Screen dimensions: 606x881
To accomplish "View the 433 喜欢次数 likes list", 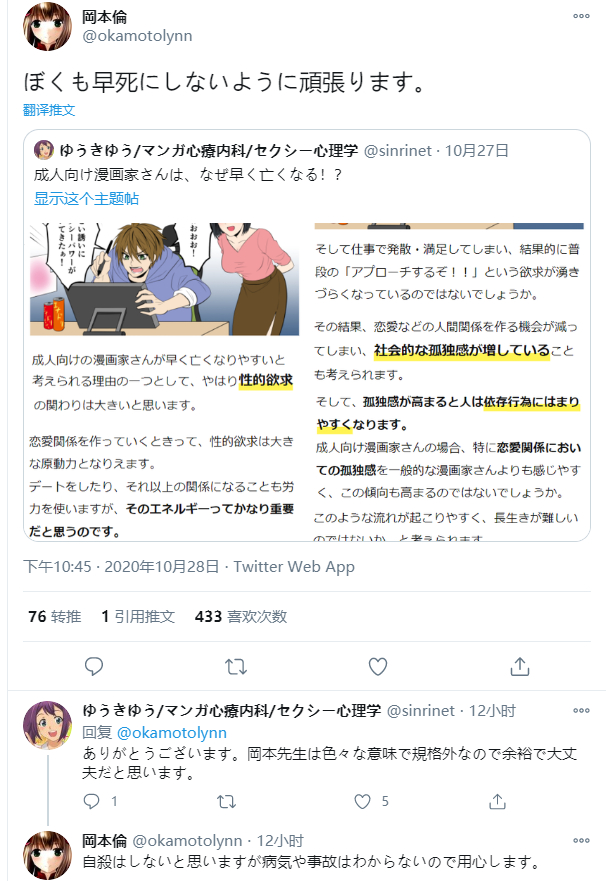I will point(241,616).
